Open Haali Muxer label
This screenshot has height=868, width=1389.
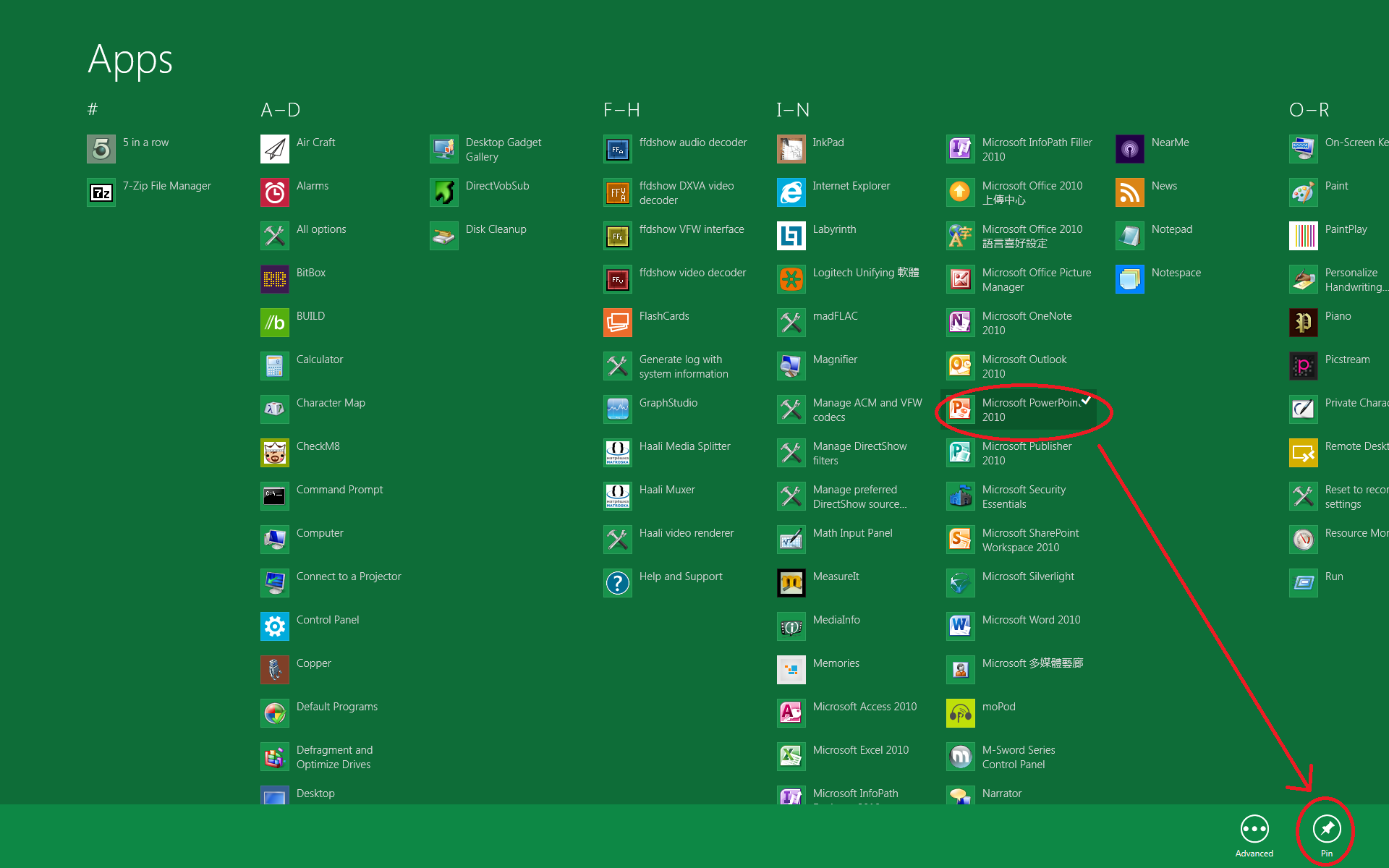pyautogui.click(x=667, y=490)
